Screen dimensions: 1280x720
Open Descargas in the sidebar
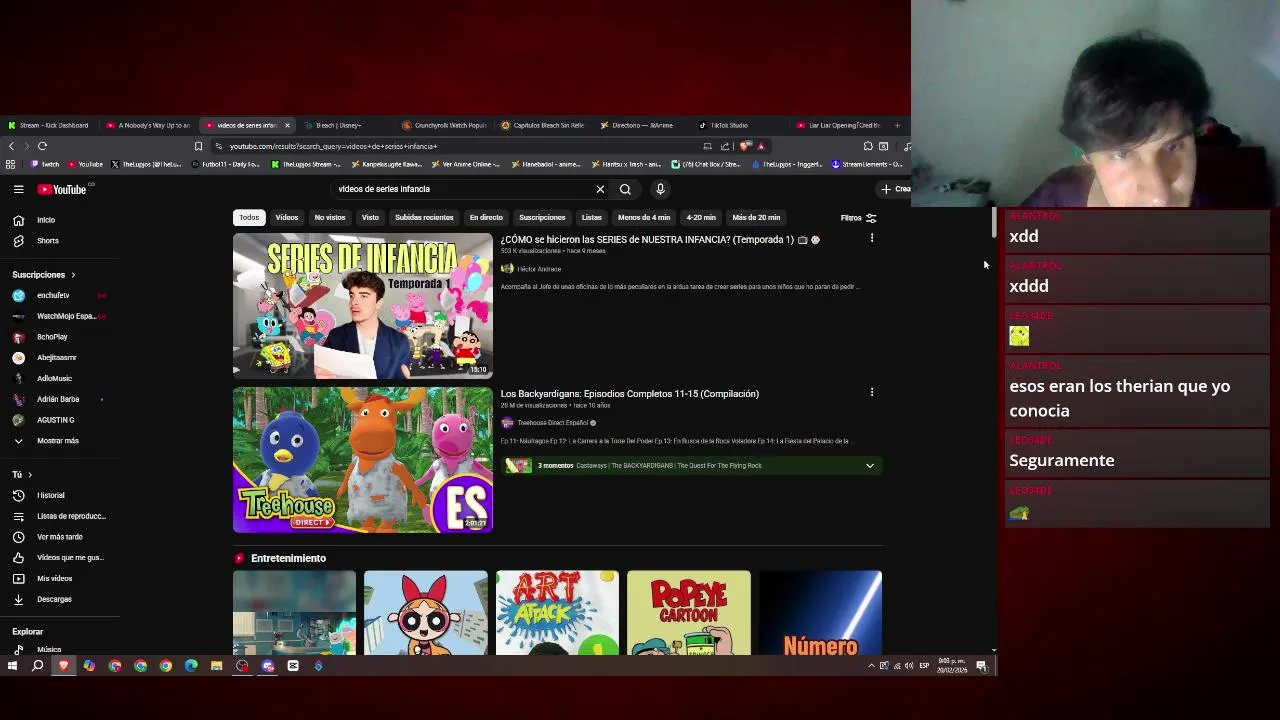pyautogui.click(x=55, y=599)
